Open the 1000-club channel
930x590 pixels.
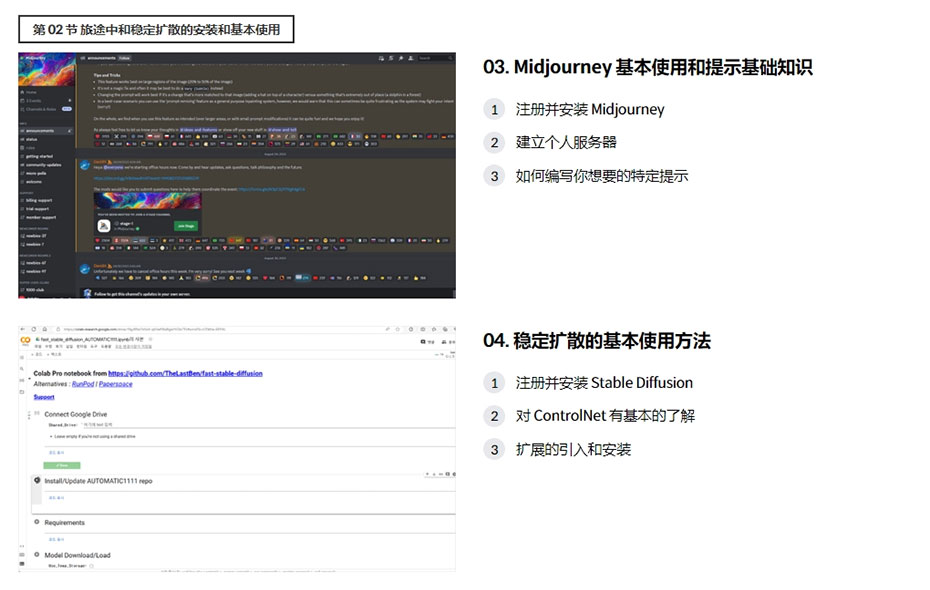coord(34,290)
